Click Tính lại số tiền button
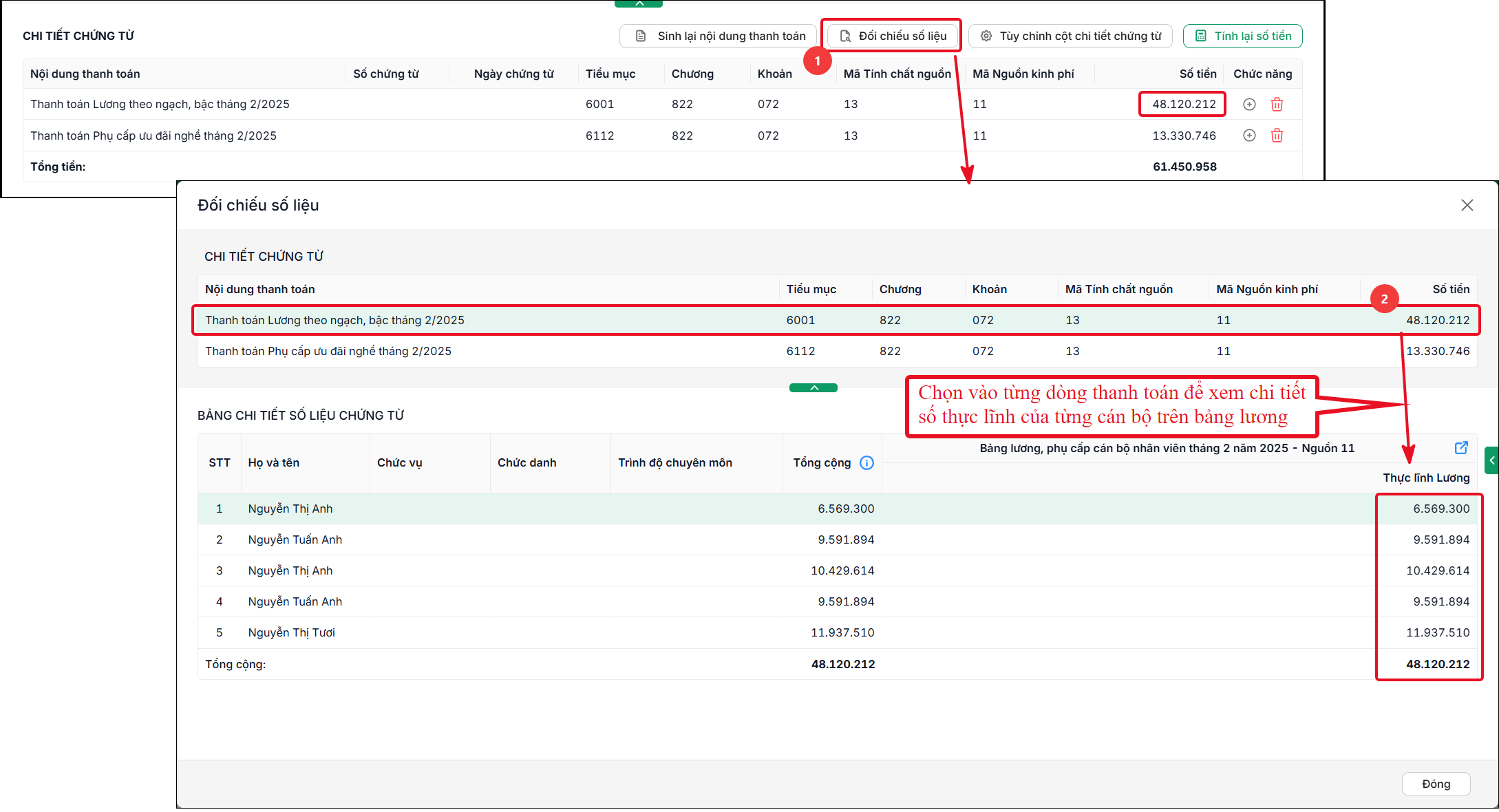Screen dimensions: 1499x812 pos(1242,36)
